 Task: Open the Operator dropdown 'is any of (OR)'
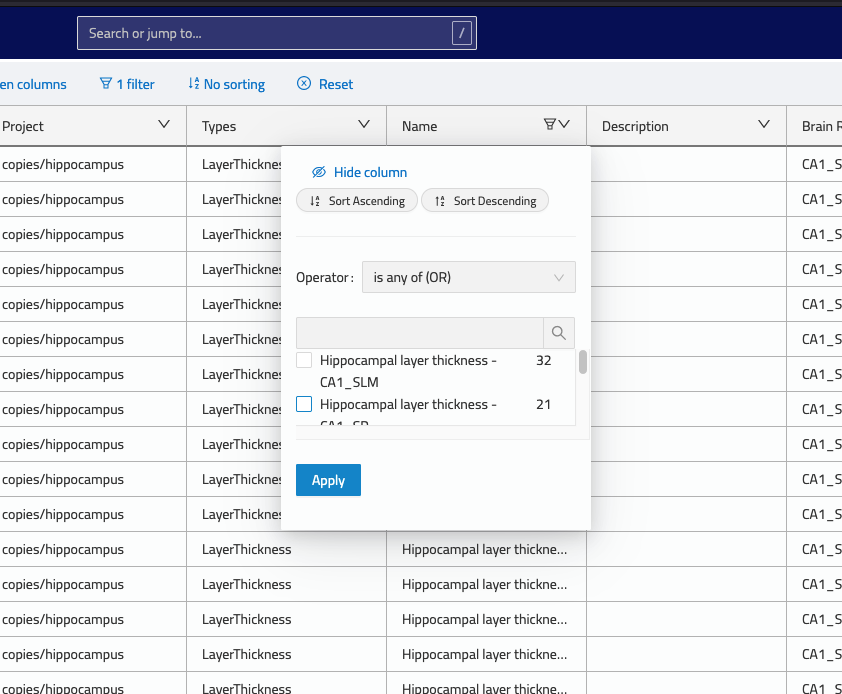(469, 277)
